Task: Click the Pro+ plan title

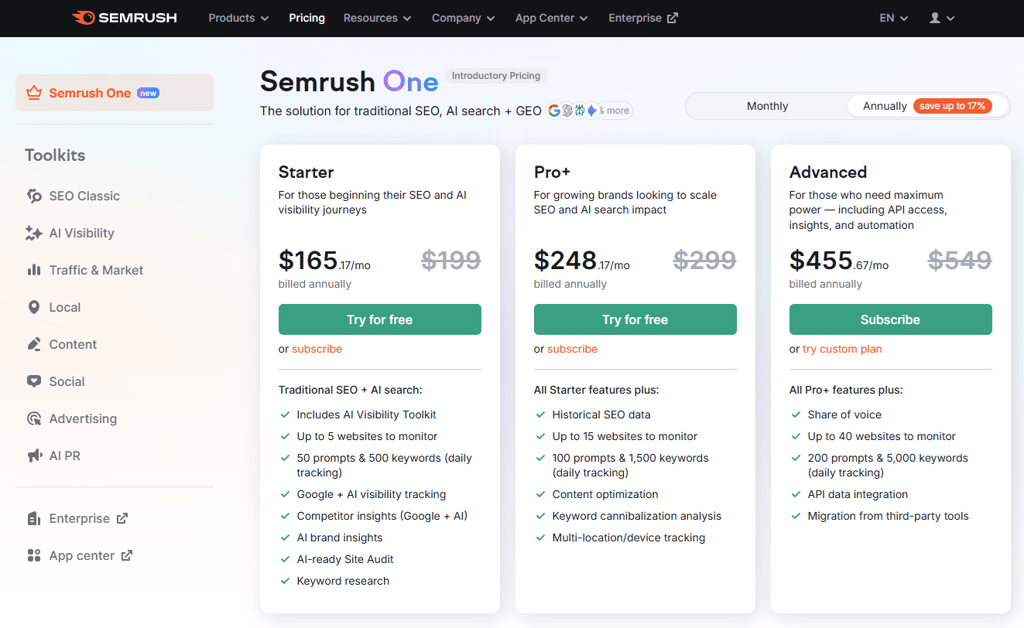Action: pos(552,172)
